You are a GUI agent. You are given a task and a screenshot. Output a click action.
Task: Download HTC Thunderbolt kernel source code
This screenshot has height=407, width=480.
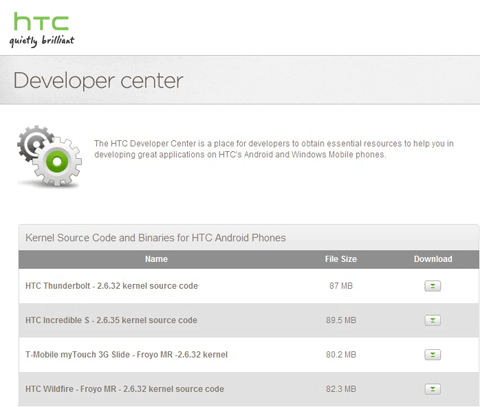pos(432,286)
